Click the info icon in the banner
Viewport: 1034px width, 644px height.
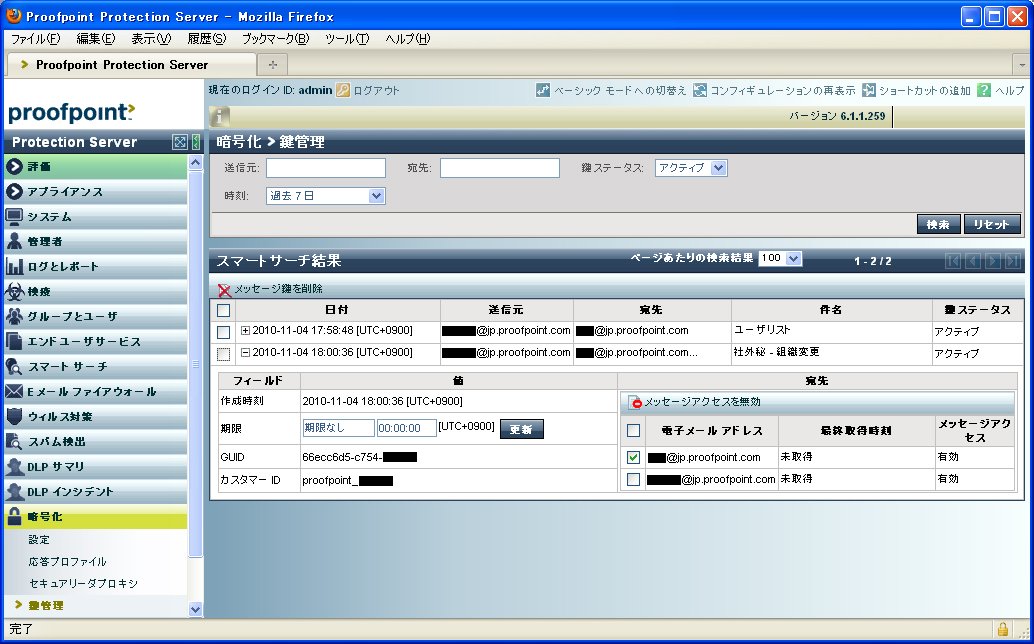220,117
